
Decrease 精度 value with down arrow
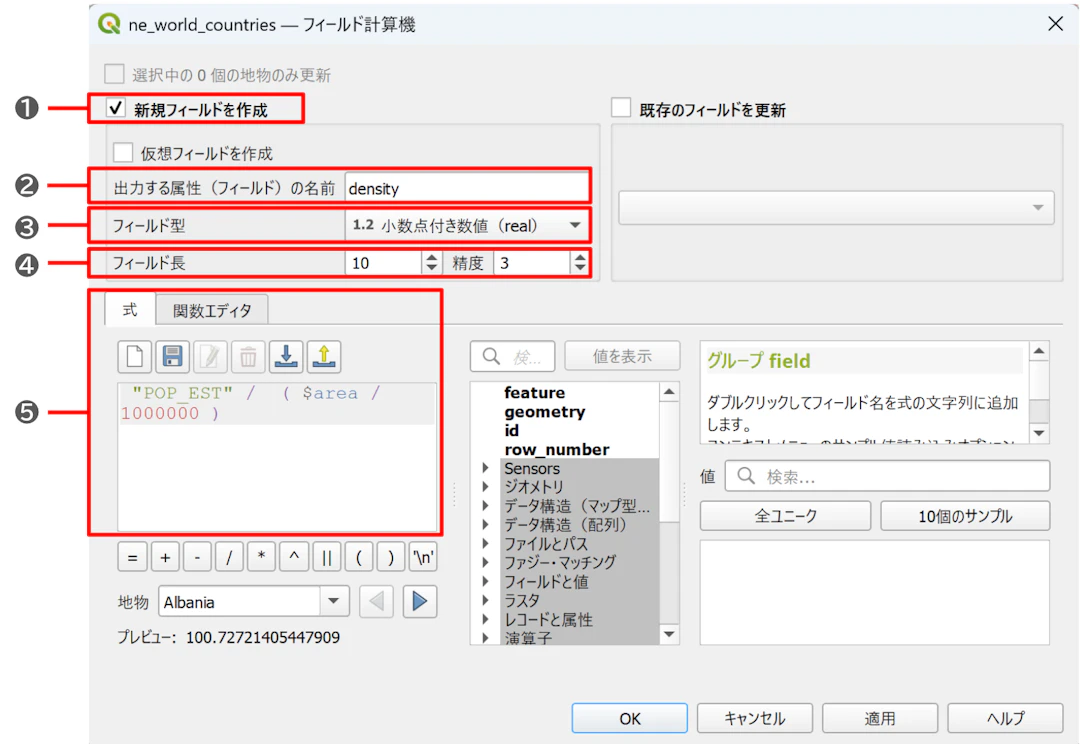[x=580, y=268]
